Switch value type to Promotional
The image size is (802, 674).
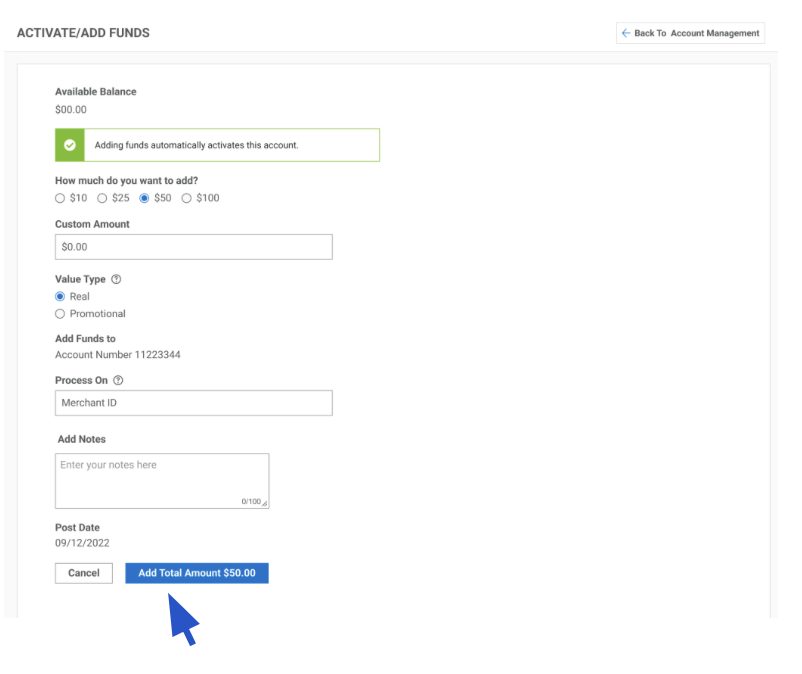(60, 314)
